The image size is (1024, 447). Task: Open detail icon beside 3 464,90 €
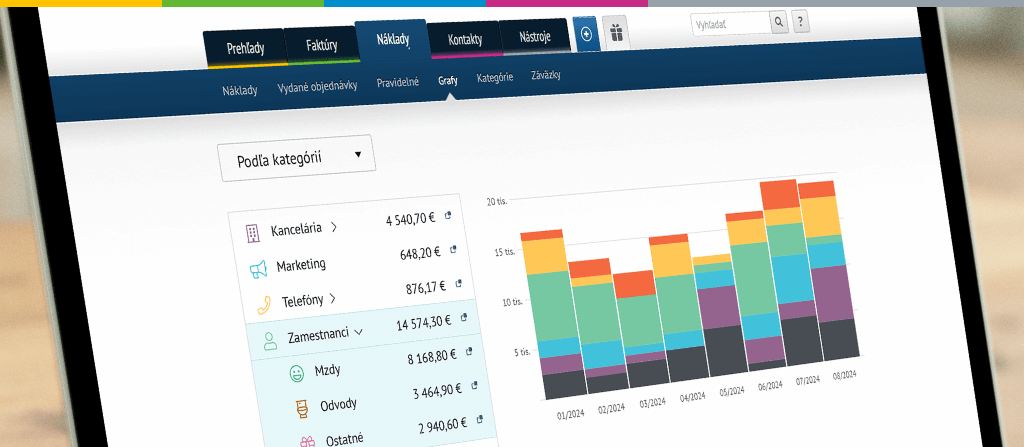474,385
